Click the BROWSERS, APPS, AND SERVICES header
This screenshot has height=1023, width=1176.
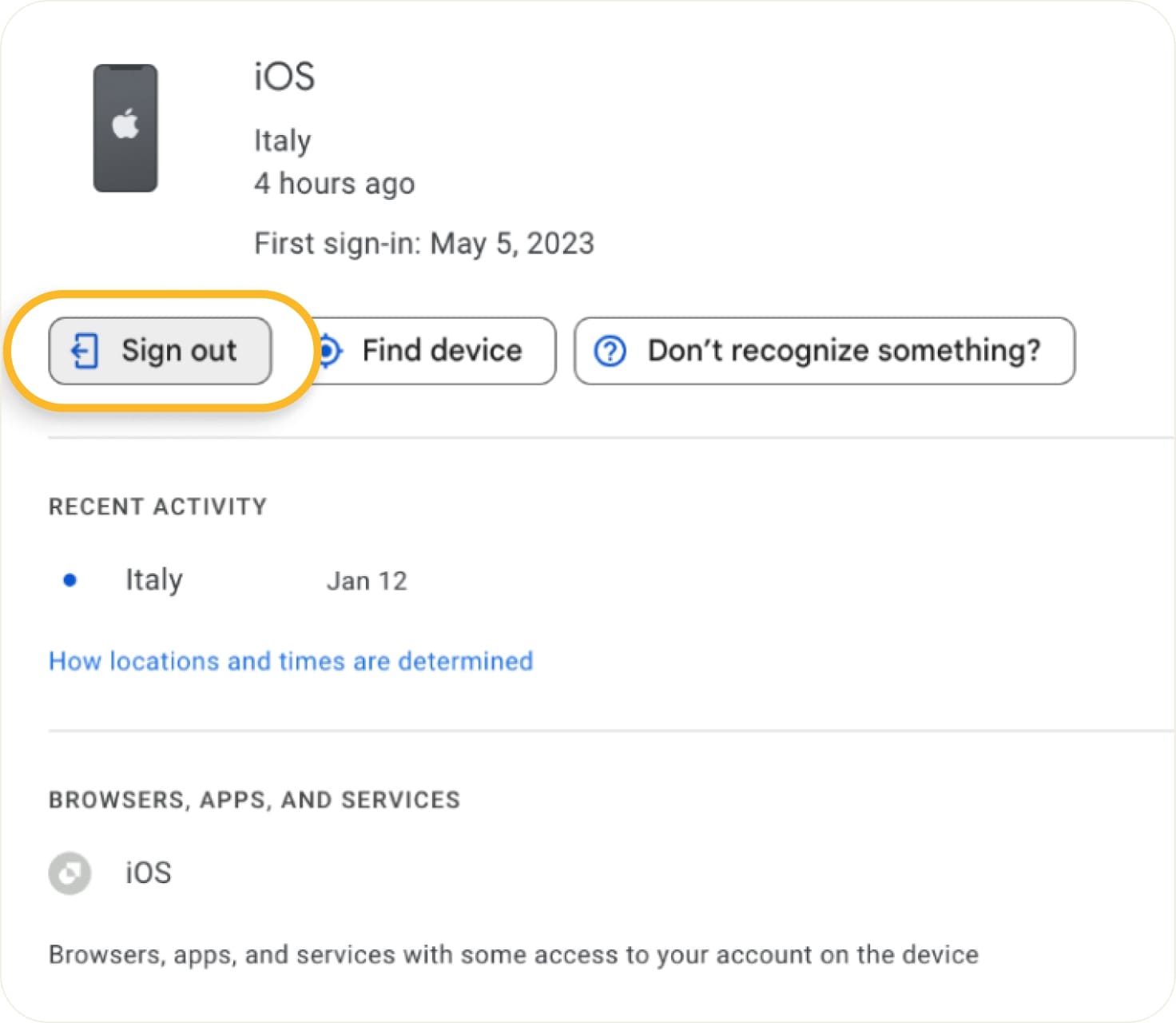pyautogui.click(x=254, y=799)
